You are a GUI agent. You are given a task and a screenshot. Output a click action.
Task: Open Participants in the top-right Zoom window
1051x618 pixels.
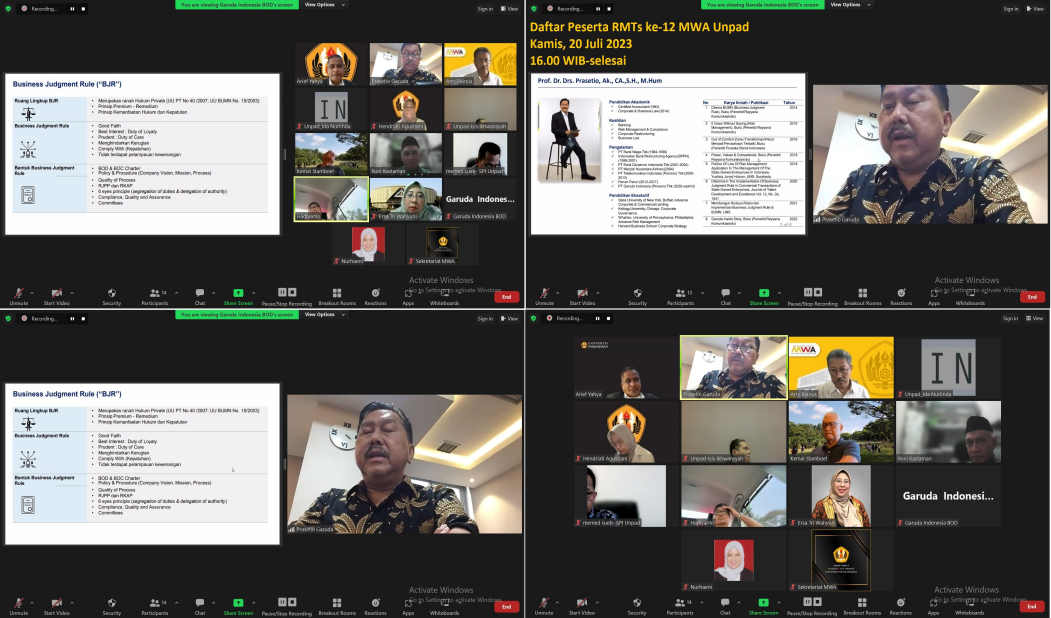pos(680,296)
